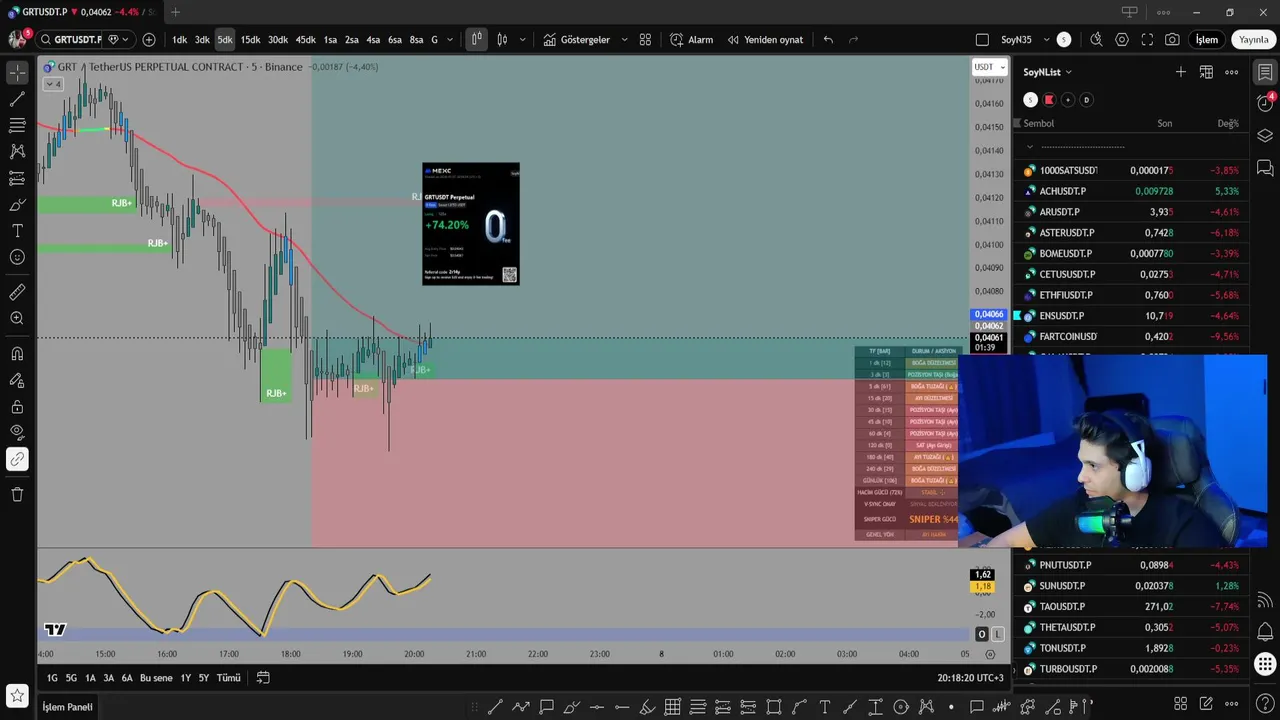This screenshot has width=1280, height=720.
Task: Open the Göstergeler indicators menu
Action: click(x=577, y=40)
